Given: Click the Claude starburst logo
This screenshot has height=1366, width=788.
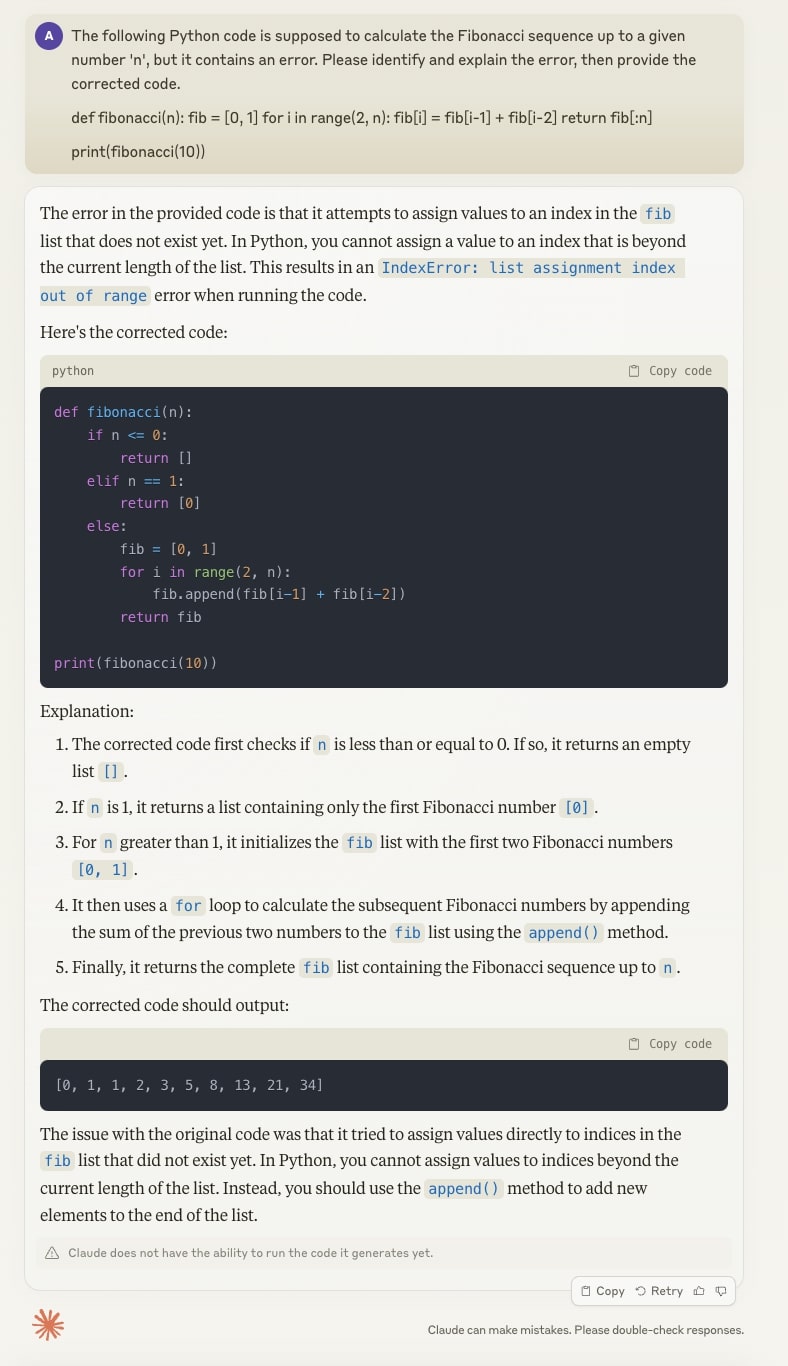Looking at the screenshot, I should coord(48,1325).
